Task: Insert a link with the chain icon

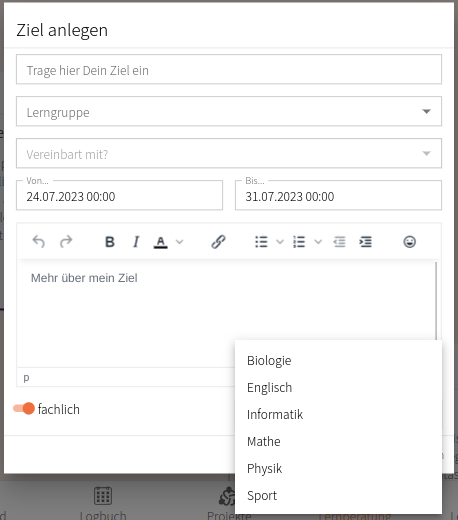Action: [218, 242]
